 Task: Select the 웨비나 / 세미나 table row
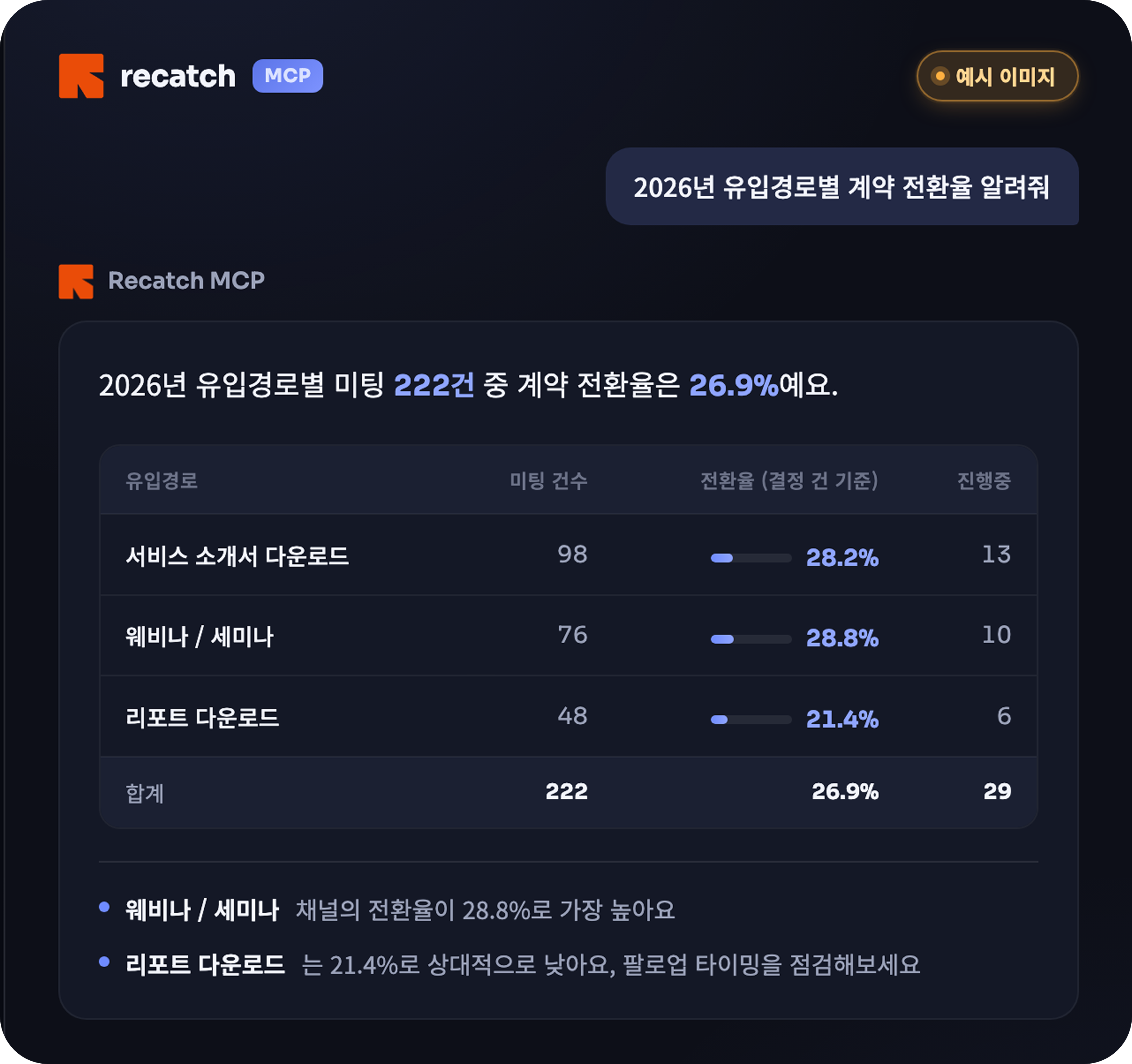[x=568, y=635]
